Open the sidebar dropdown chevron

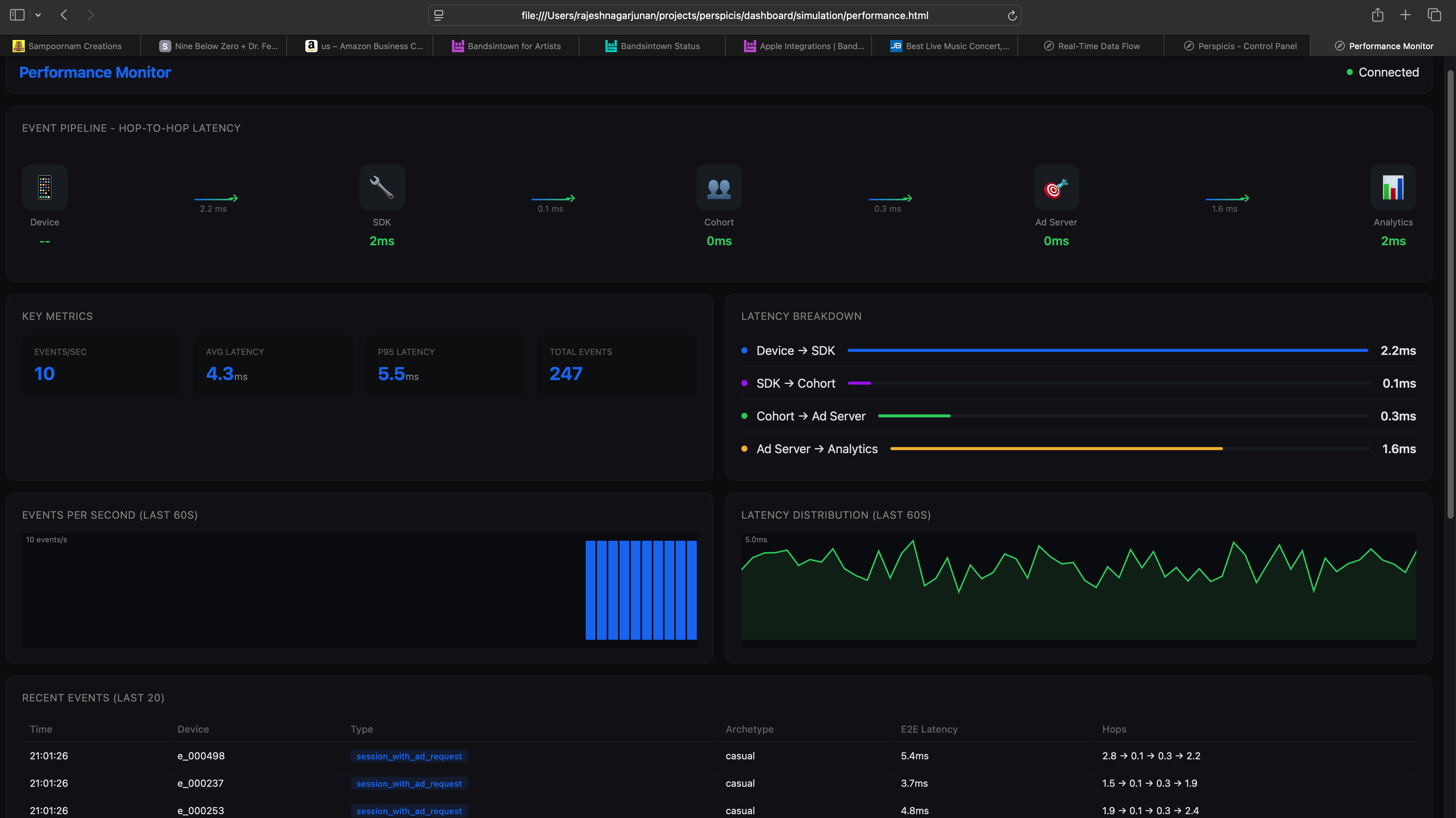[38, 15]
